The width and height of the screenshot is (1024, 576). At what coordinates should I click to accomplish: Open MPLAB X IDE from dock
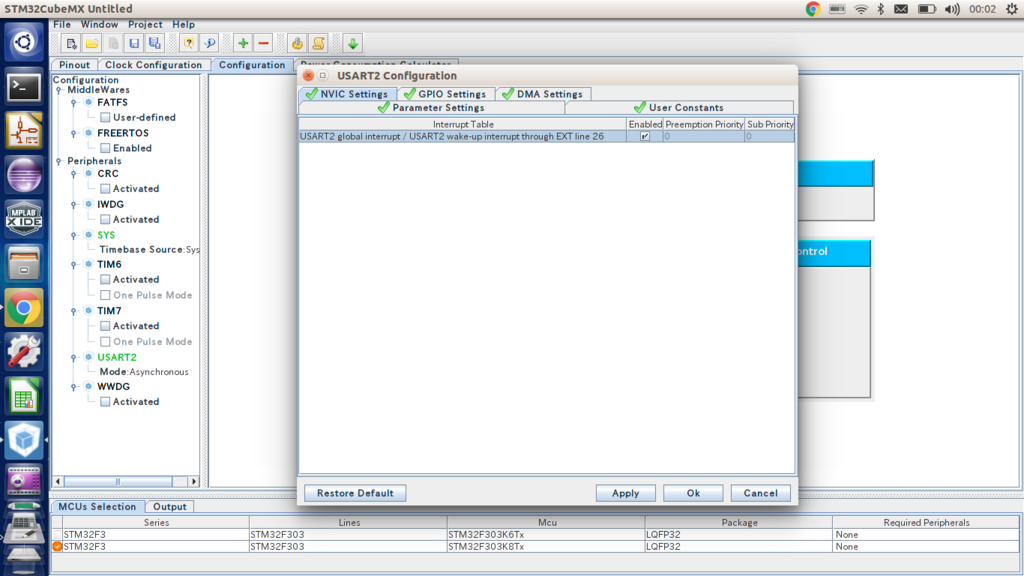click(24, 219)
